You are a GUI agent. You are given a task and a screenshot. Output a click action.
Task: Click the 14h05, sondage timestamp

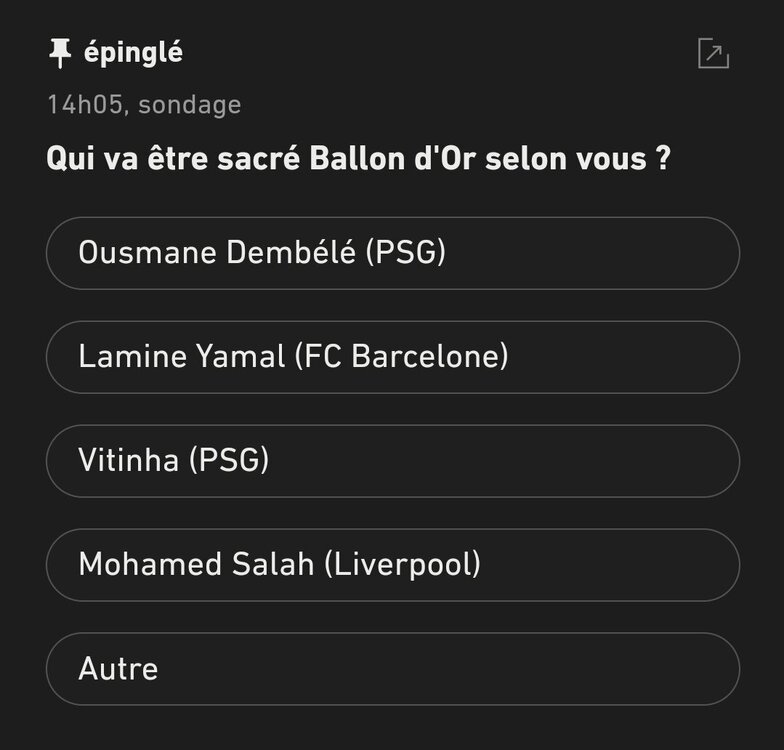tap(144, 105)
